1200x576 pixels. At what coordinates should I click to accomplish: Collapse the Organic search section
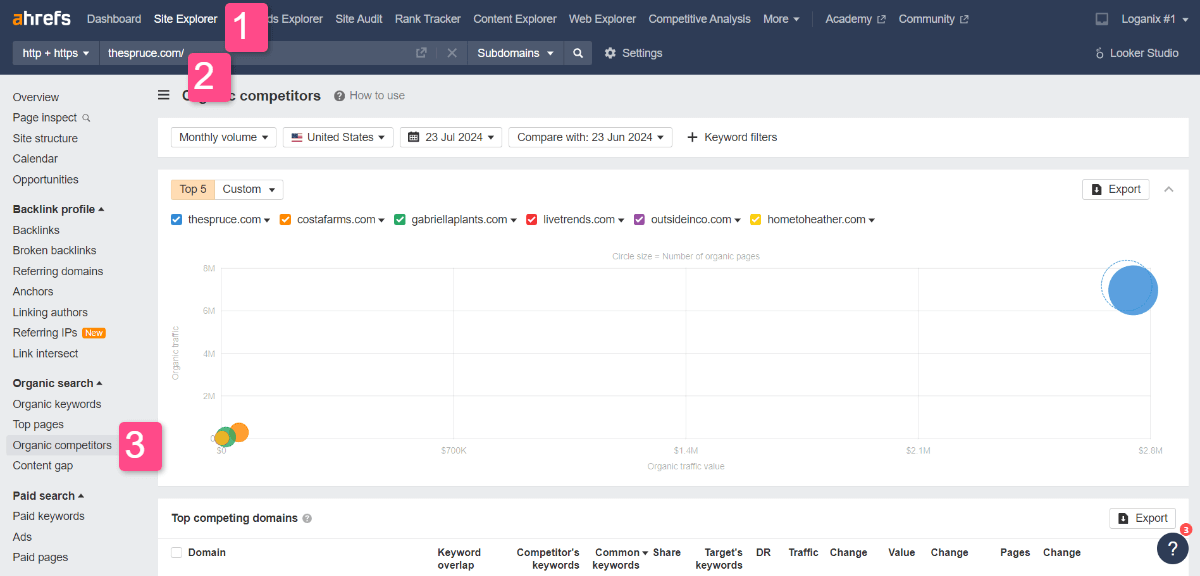coord(58,383)
